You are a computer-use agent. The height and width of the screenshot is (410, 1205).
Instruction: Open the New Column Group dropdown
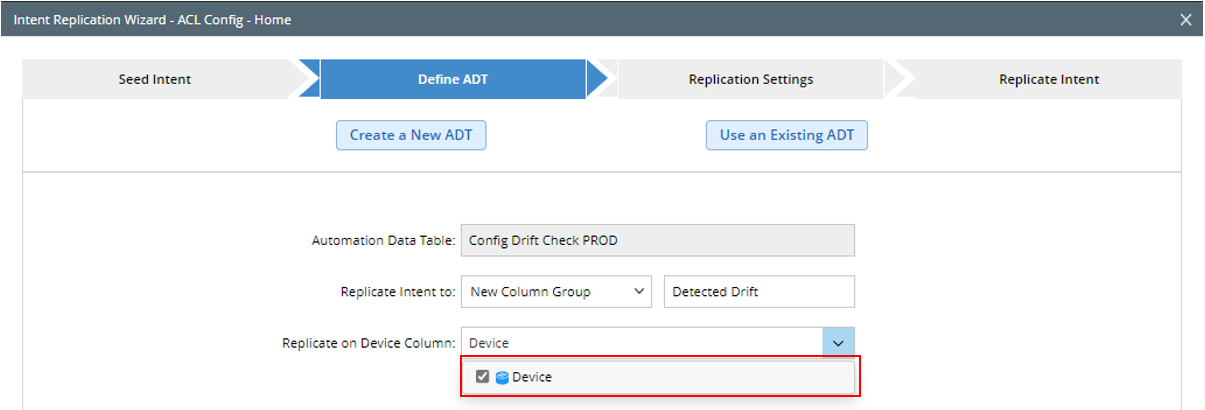click(x=556, y=292)
